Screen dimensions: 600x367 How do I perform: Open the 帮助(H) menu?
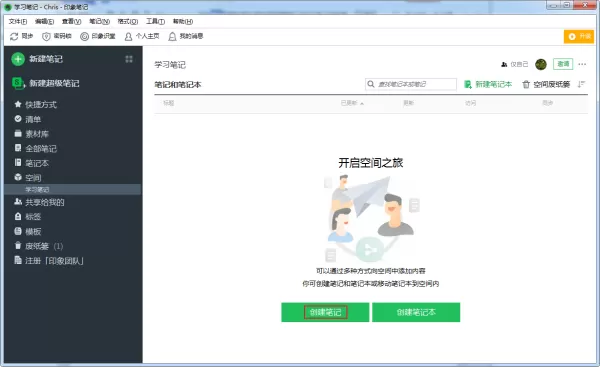point(183,21)
